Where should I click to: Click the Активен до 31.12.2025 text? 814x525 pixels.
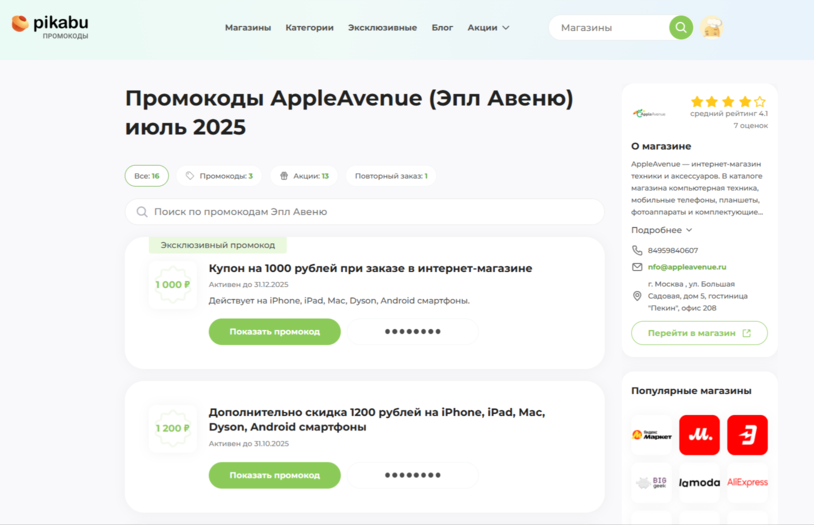[248, 285]
